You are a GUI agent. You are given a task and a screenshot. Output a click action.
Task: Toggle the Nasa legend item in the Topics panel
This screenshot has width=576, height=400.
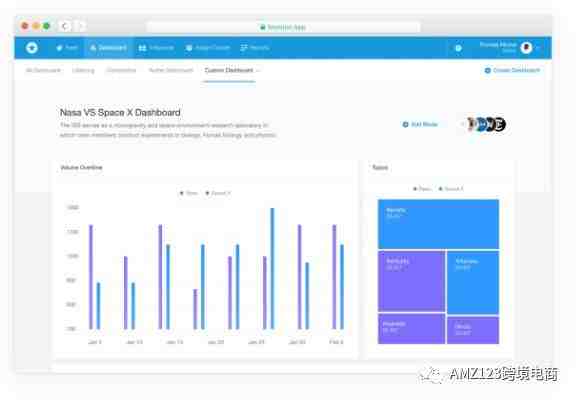[x=422, y=189]
